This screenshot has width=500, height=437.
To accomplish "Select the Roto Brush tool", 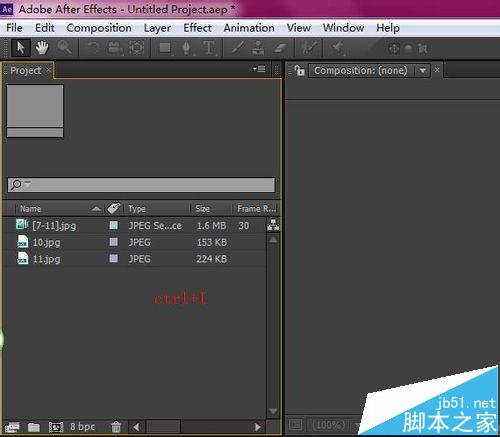I will coord(309,48).
